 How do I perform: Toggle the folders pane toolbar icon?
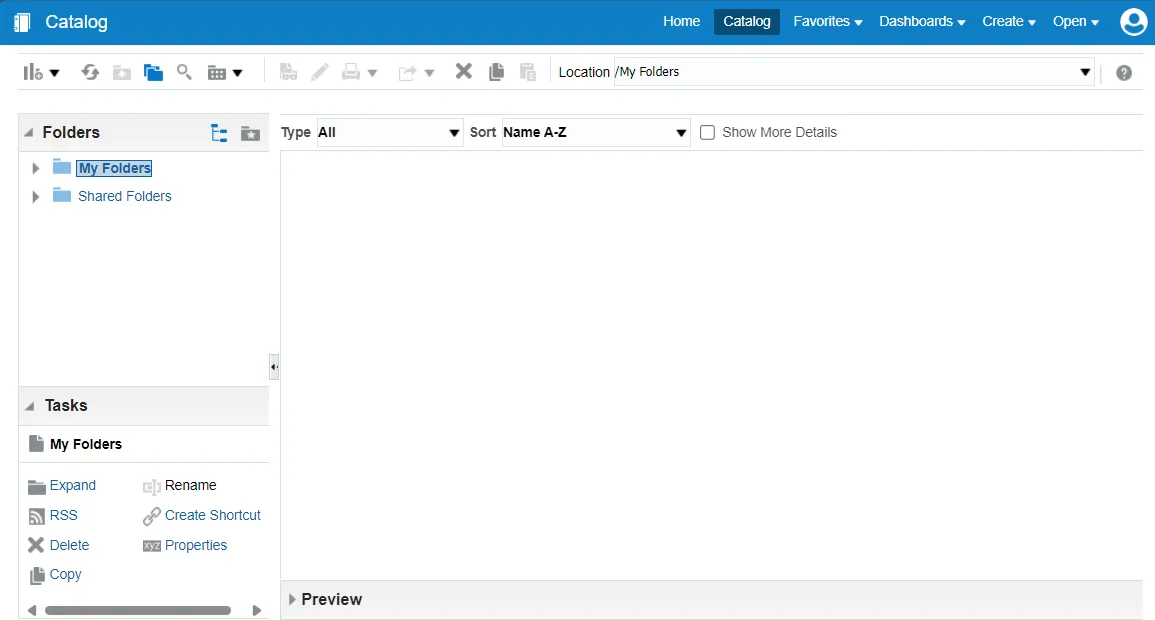(153, 72)
